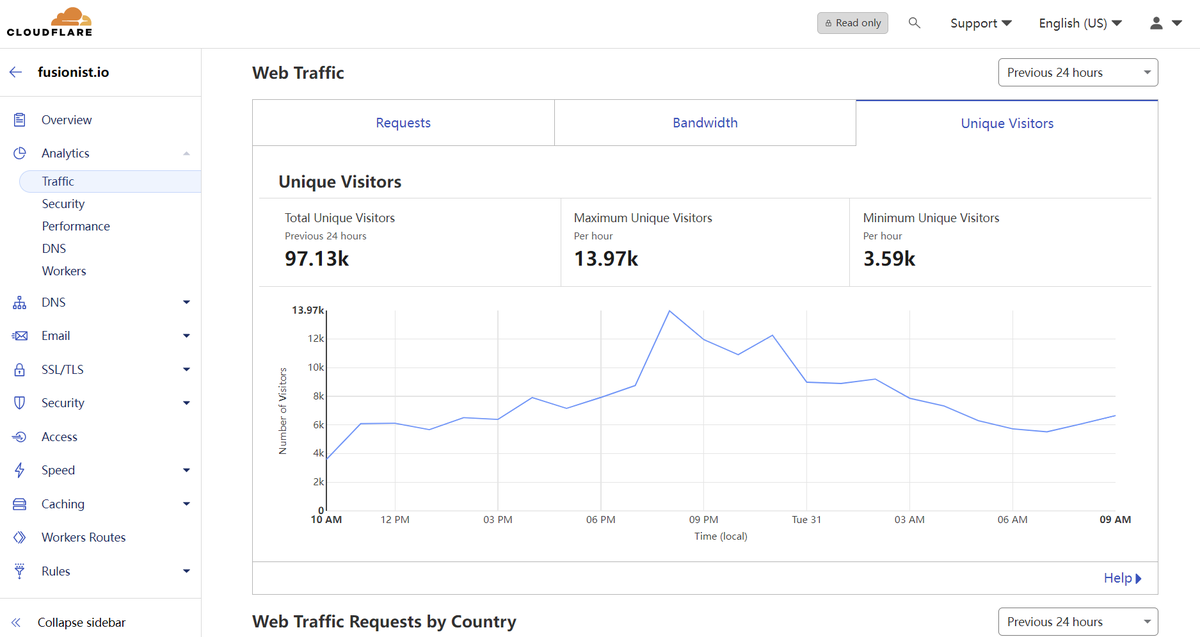
Task: Open Requests by Country time range dropdown
Action: pos(1078,622)
